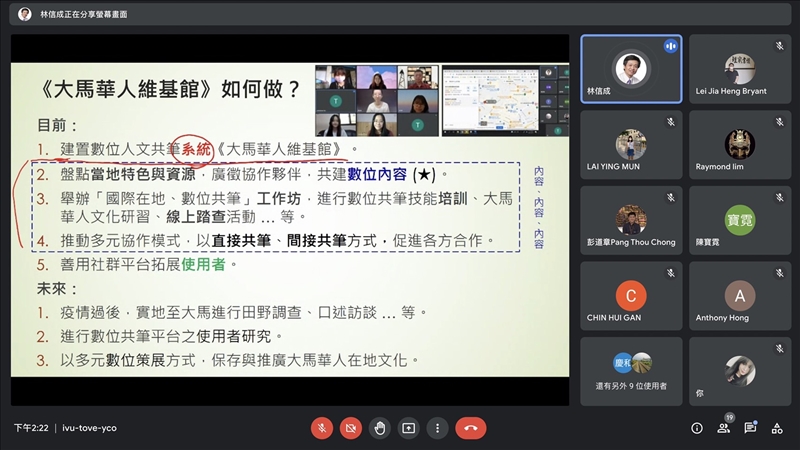Unmute the microphone in the call controls
800x450 pixels.
[x=322, y=428]
